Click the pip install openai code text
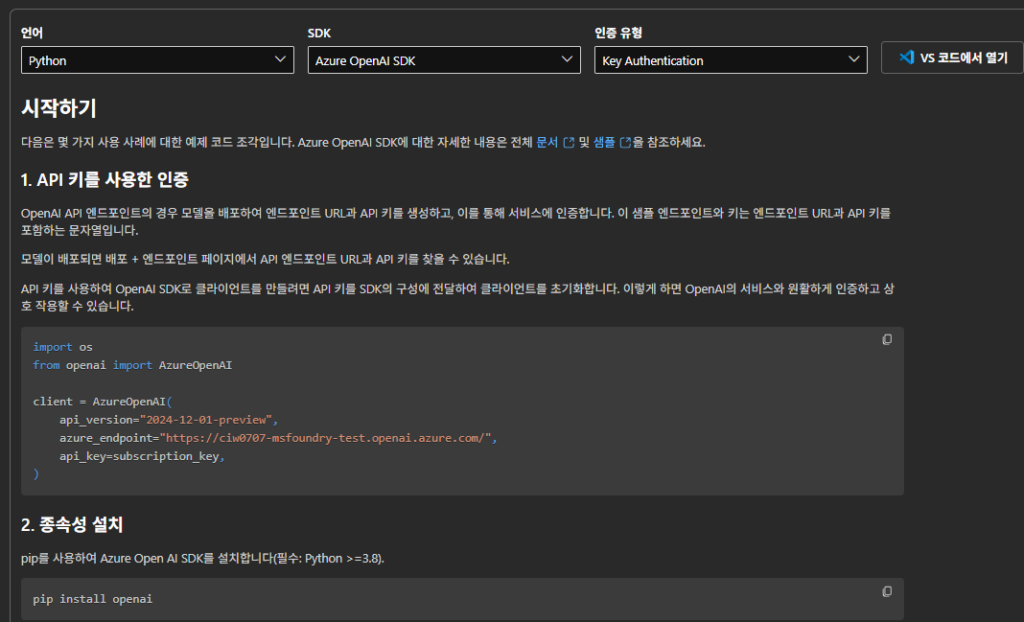1024x622 pixels. coord(92,599)
